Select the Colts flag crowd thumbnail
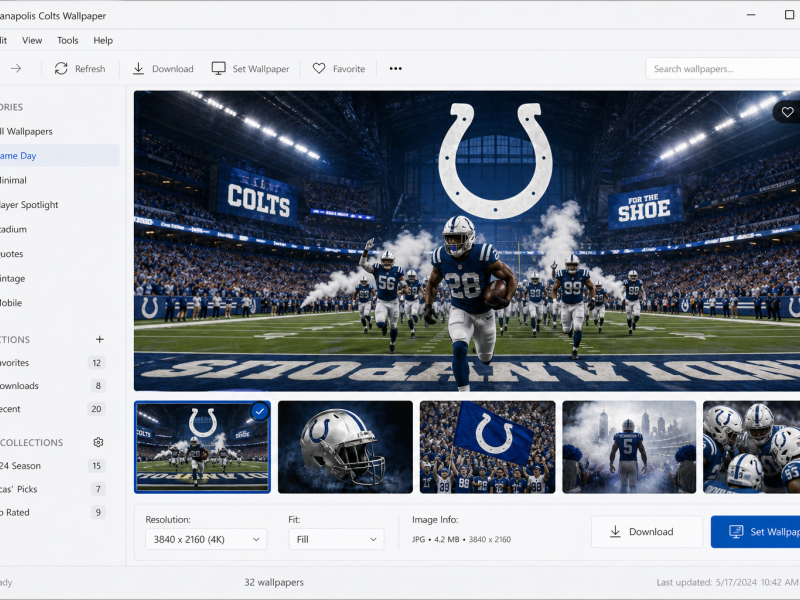The width and height of the screenshot is (800, 600). click(x=487, y=447)
